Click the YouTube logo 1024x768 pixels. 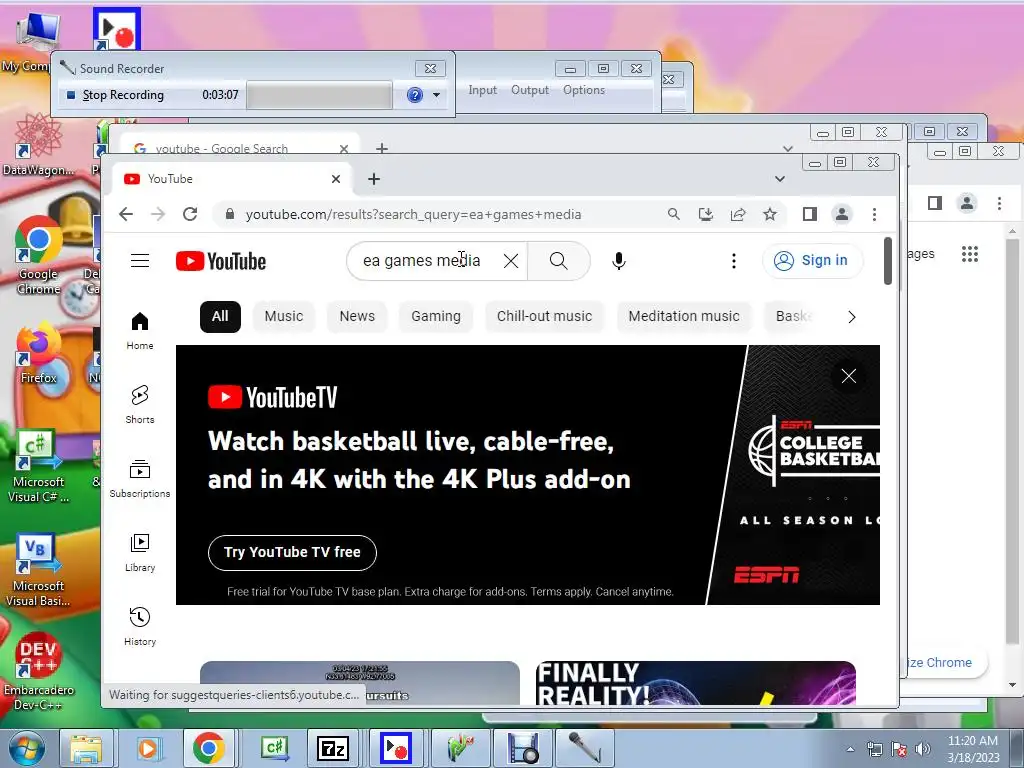pos(221,261)
